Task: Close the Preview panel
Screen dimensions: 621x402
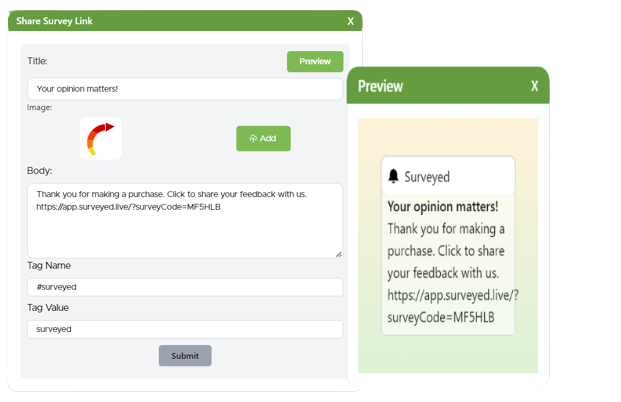Action: point(534,86)
